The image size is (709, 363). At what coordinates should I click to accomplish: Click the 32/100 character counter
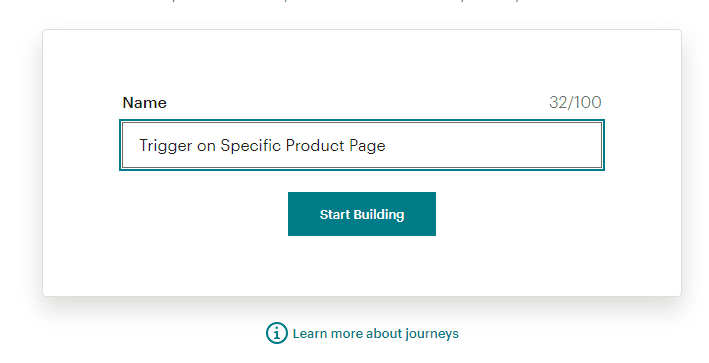(575, 103)
